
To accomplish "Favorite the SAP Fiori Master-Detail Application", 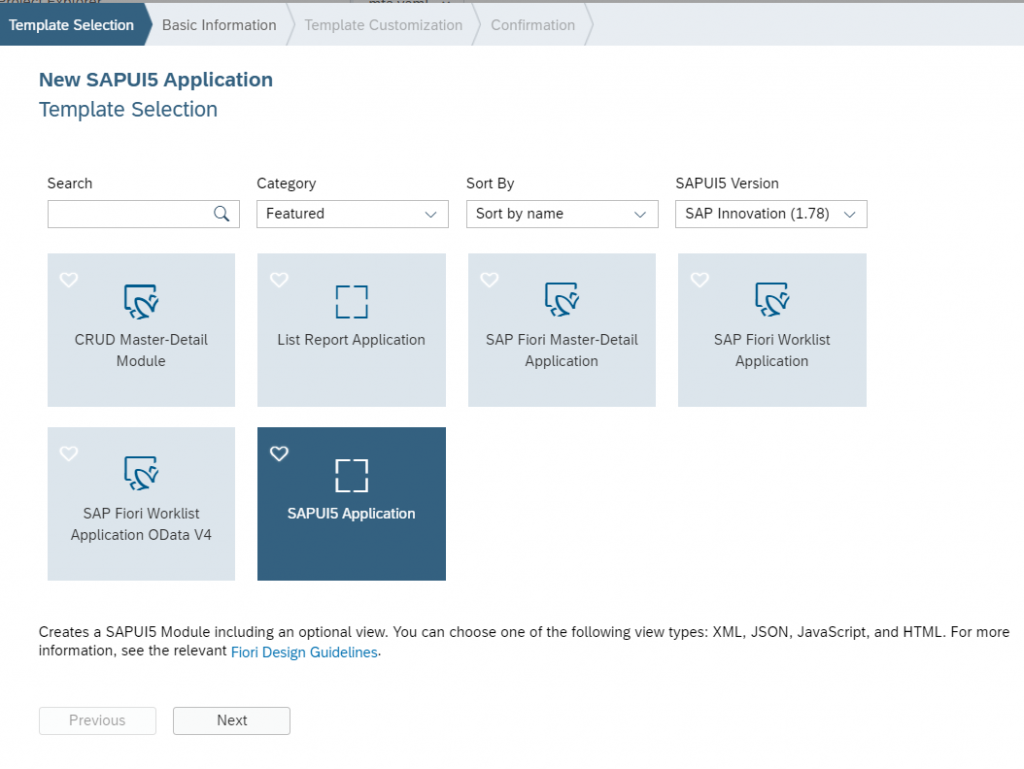I will (489, 280).
